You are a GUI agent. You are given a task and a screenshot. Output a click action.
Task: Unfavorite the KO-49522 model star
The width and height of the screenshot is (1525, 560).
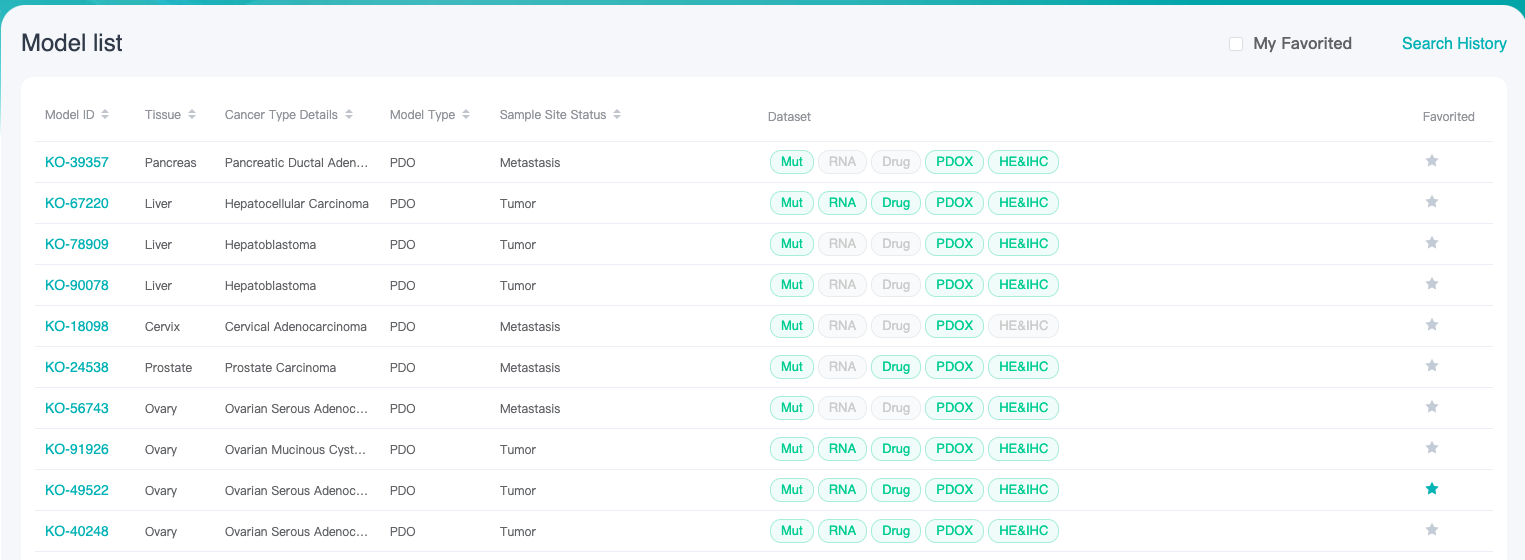click(x=1431, y=489)
